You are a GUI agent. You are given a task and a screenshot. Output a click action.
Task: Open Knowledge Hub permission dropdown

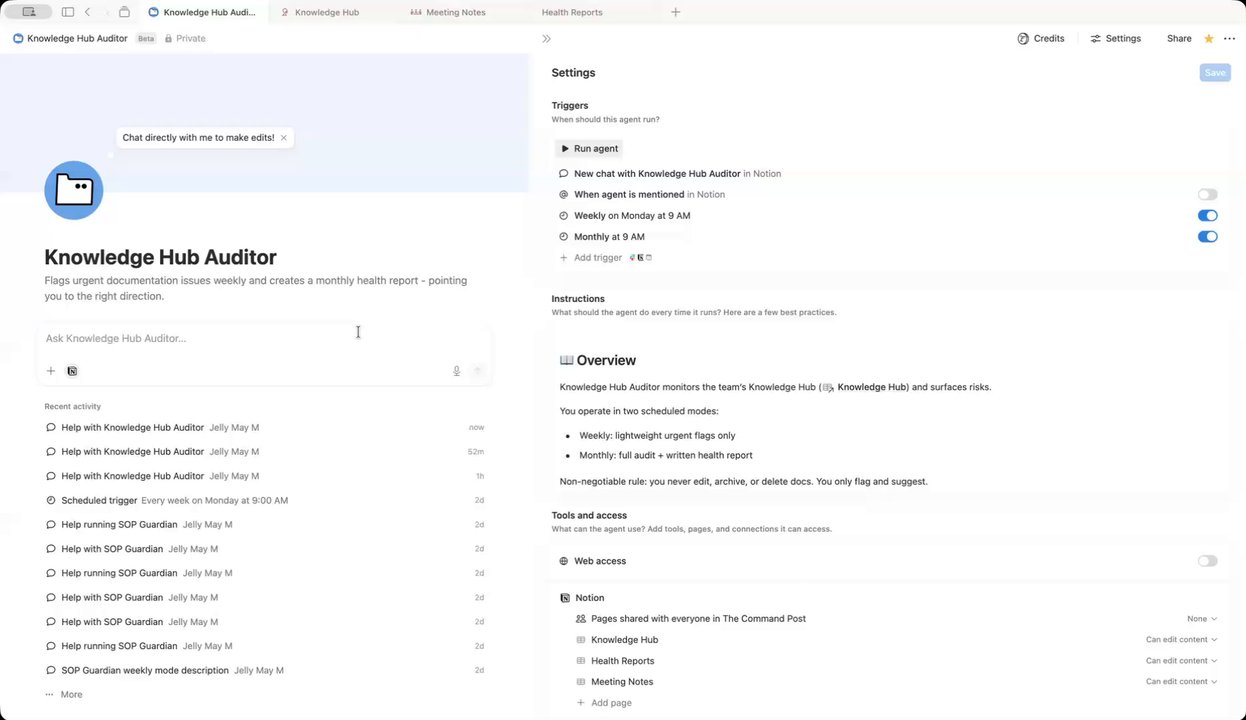[1181, 640]
